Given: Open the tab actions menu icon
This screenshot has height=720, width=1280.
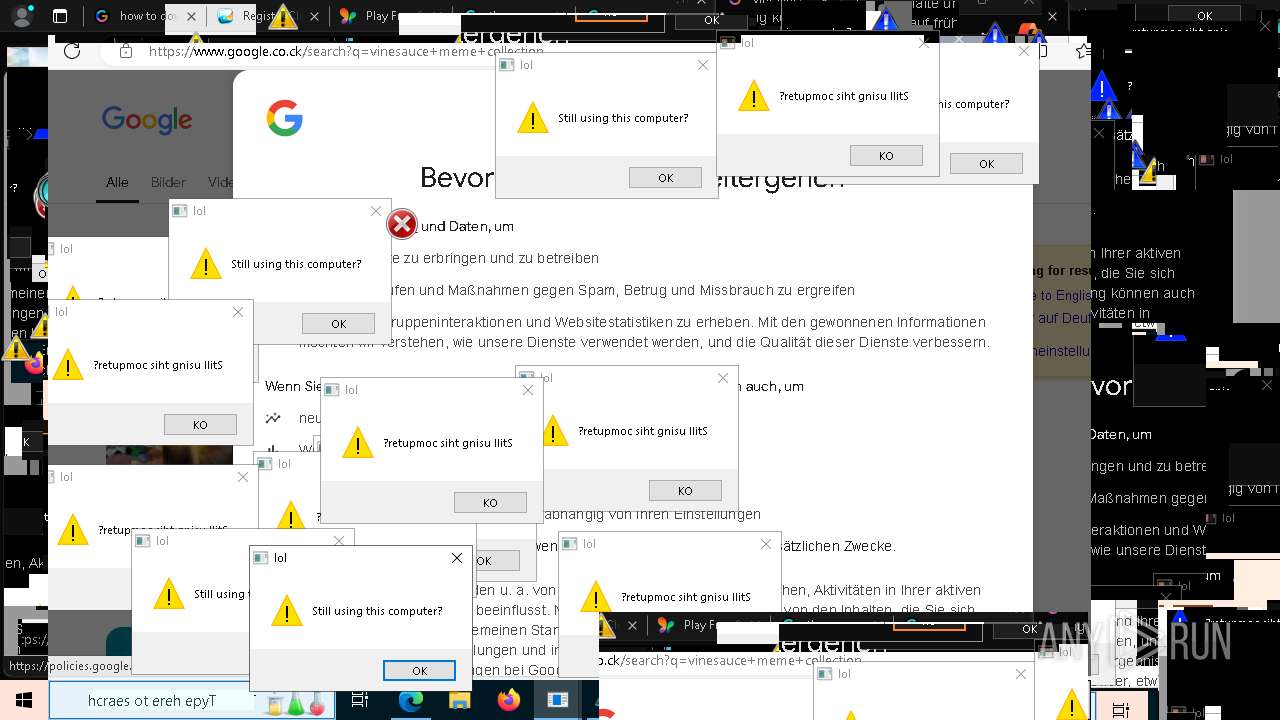Looking at the screenshot, I should (x=60, y=16).
